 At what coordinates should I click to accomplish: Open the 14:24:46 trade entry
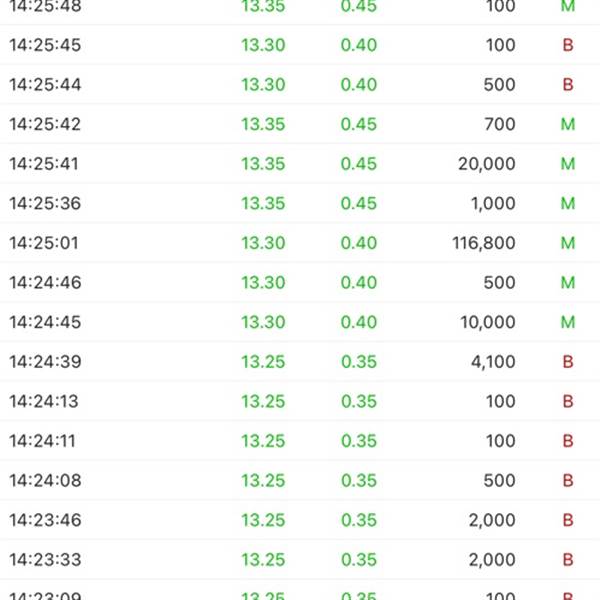click(300, 282)
